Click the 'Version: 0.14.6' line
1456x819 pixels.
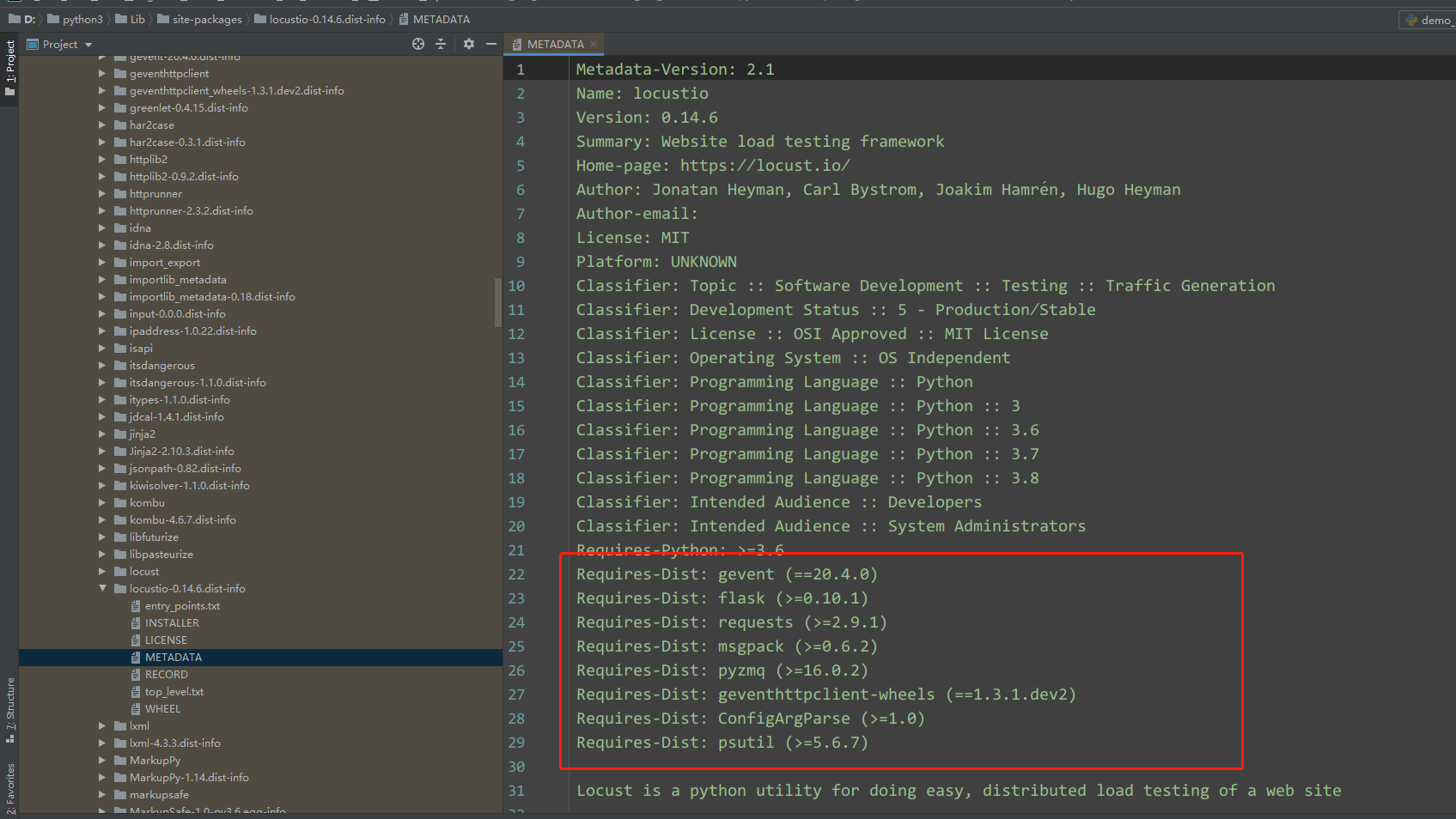[x=647, y=118]
